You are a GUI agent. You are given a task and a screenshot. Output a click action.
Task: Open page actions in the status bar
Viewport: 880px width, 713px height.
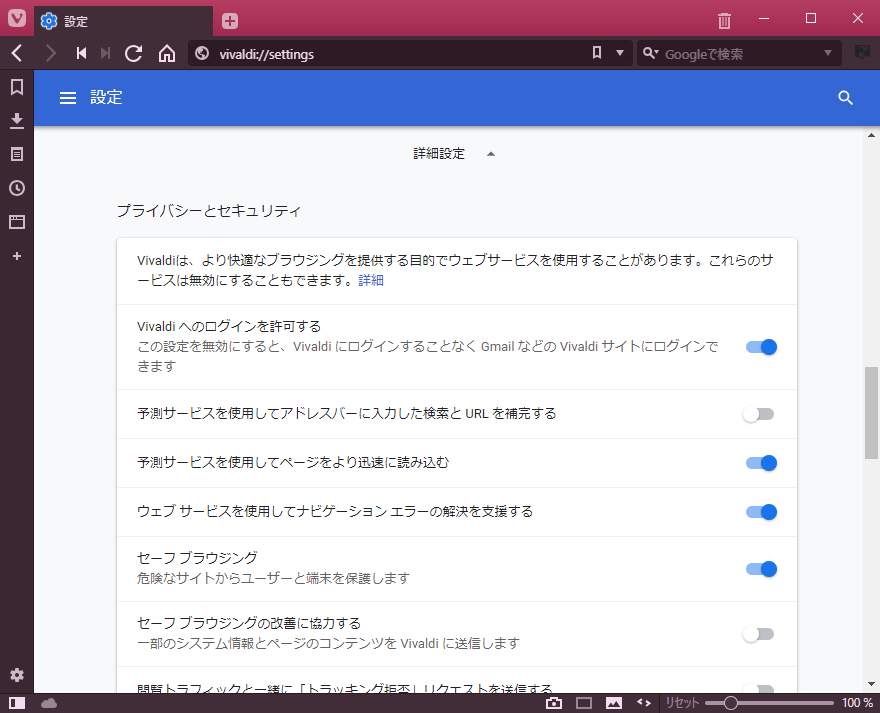pyautogui.click(x=644, y=702)
